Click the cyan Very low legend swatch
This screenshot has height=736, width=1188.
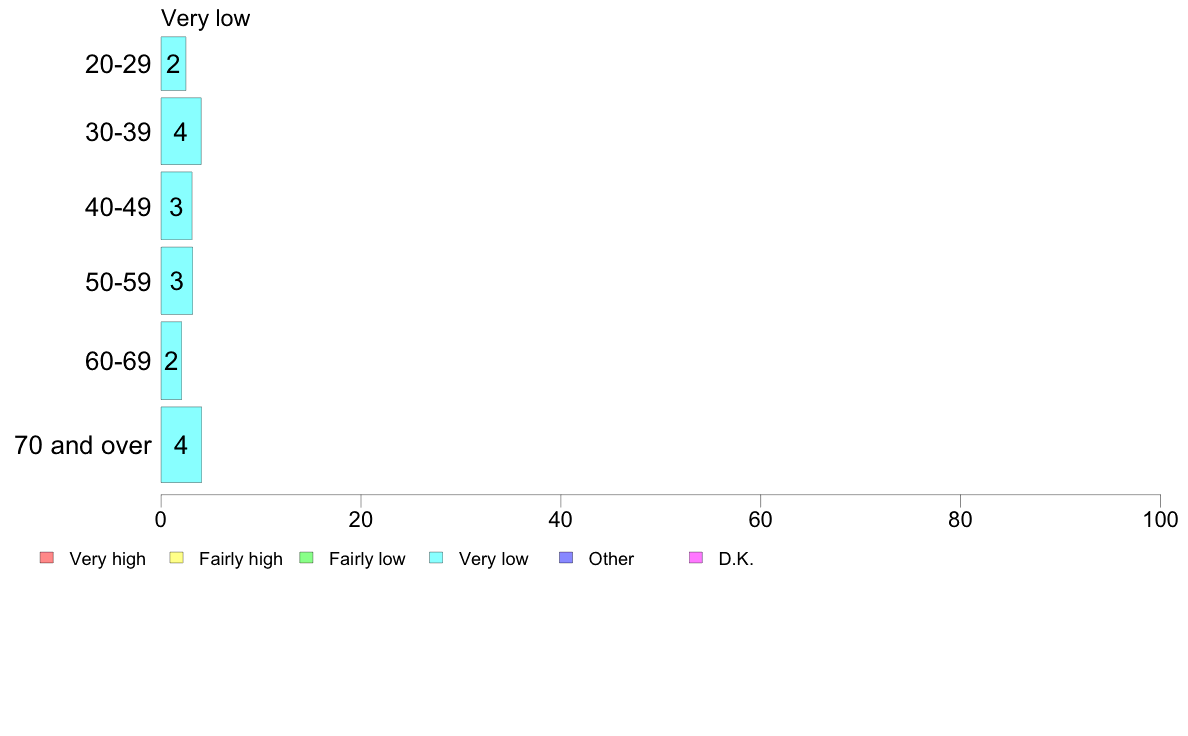click(436, 558)
